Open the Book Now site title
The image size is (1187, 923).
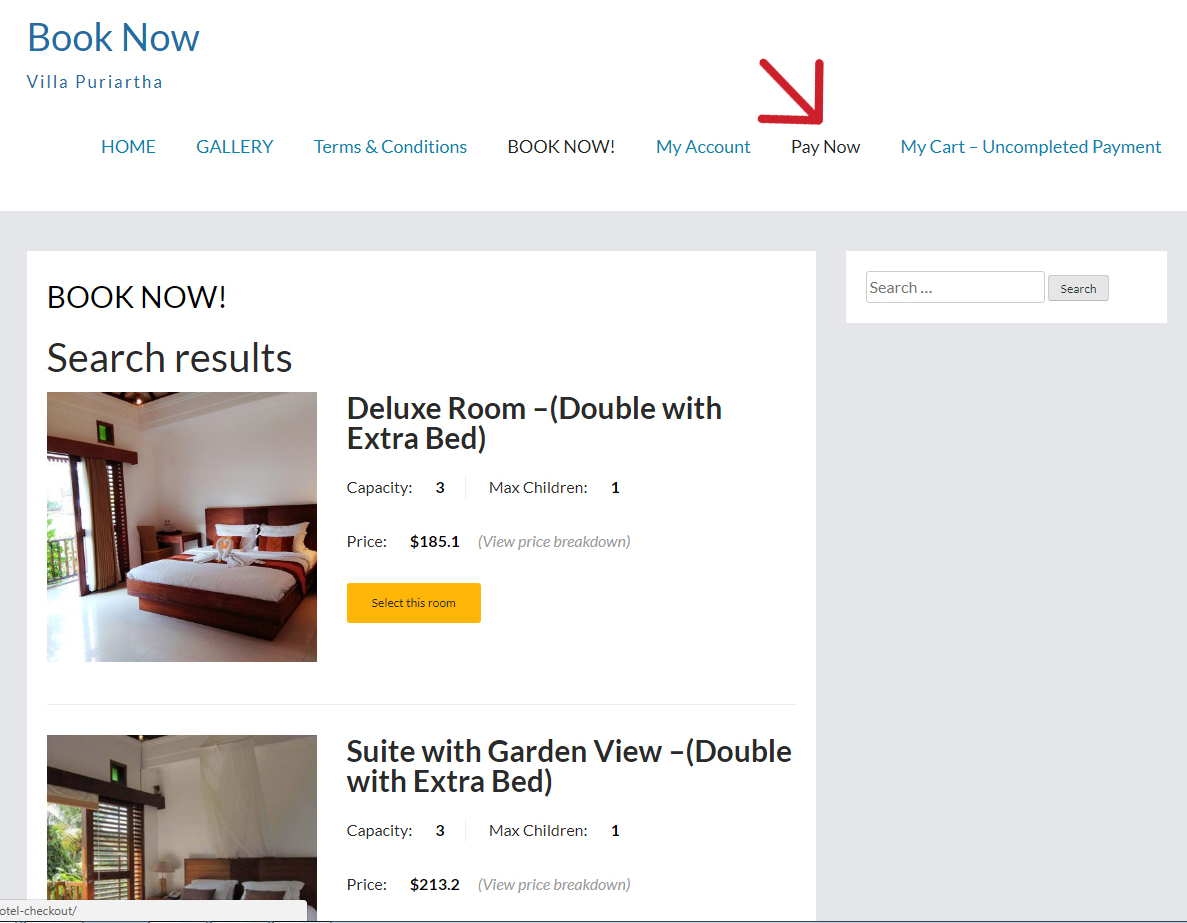pos(113,37)
